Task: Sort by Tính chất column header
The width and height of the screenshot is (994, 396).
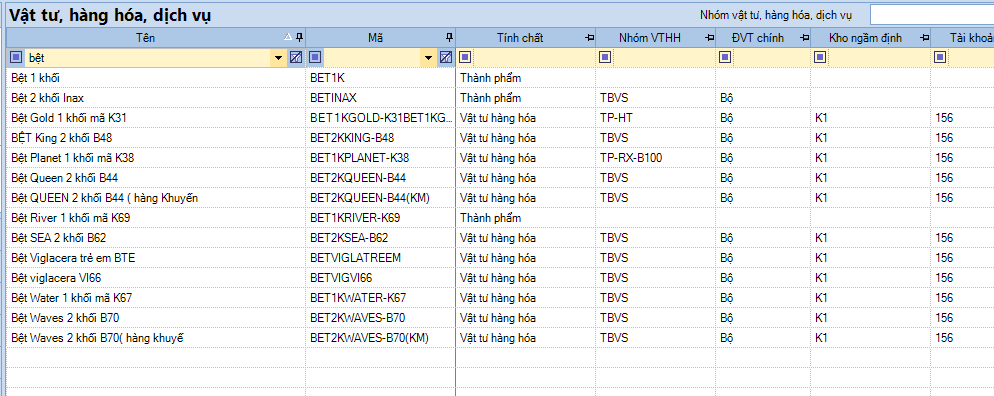Action: (520, 38)
